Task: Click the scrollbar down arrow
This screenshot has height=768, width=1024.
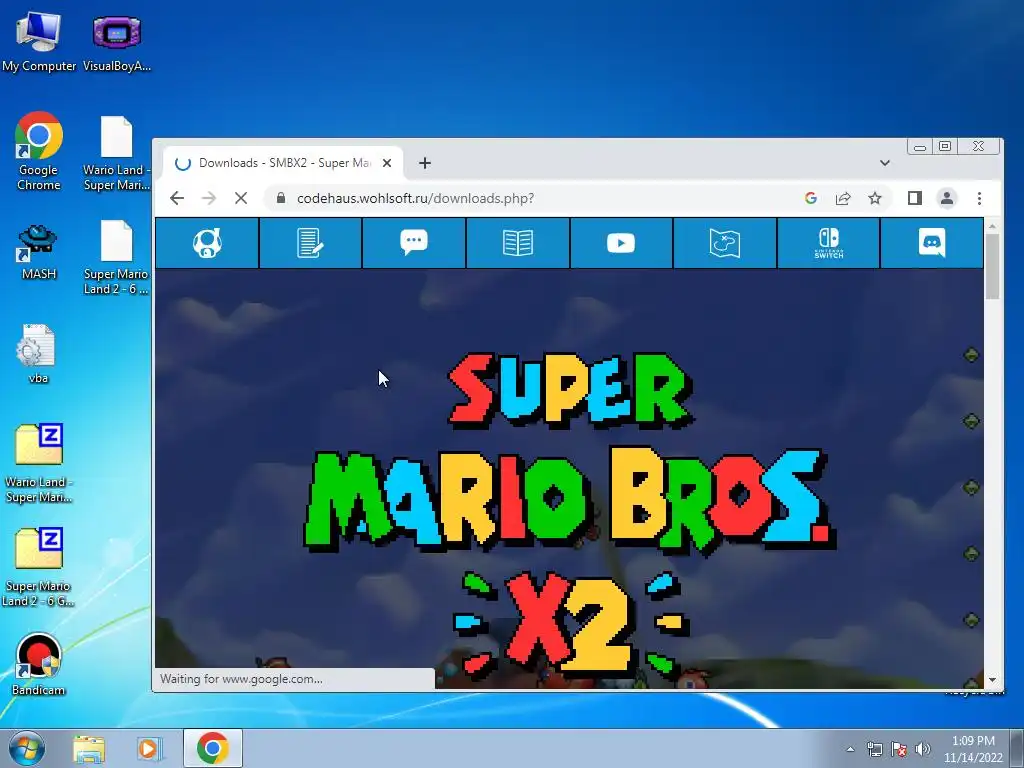Action: point(993,680)
